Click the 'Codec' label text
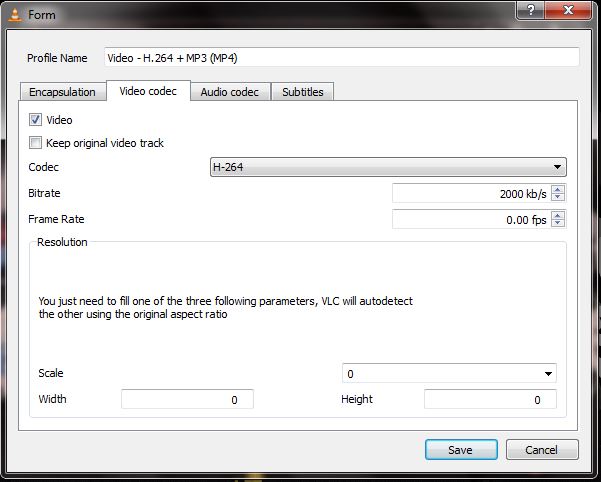The image size is (601, 482). pyautogui.click(x=44, y=167)
